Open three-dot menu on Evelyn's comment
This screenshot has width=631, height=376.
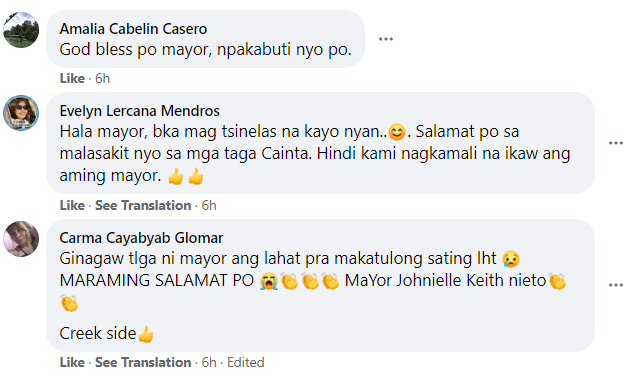[x=616, y=143]
